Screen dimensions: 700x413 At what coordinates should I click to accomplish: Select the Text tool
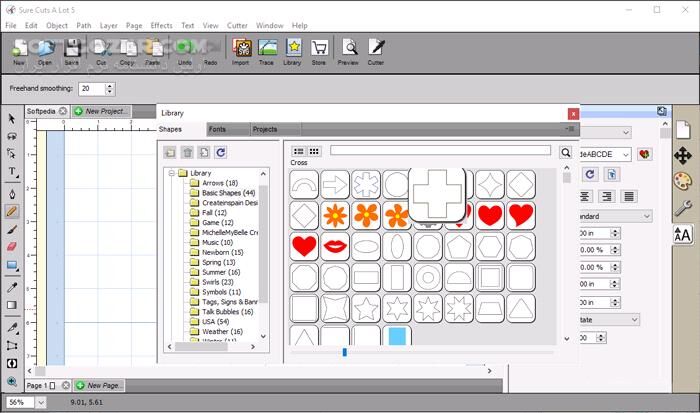(12, 172)
